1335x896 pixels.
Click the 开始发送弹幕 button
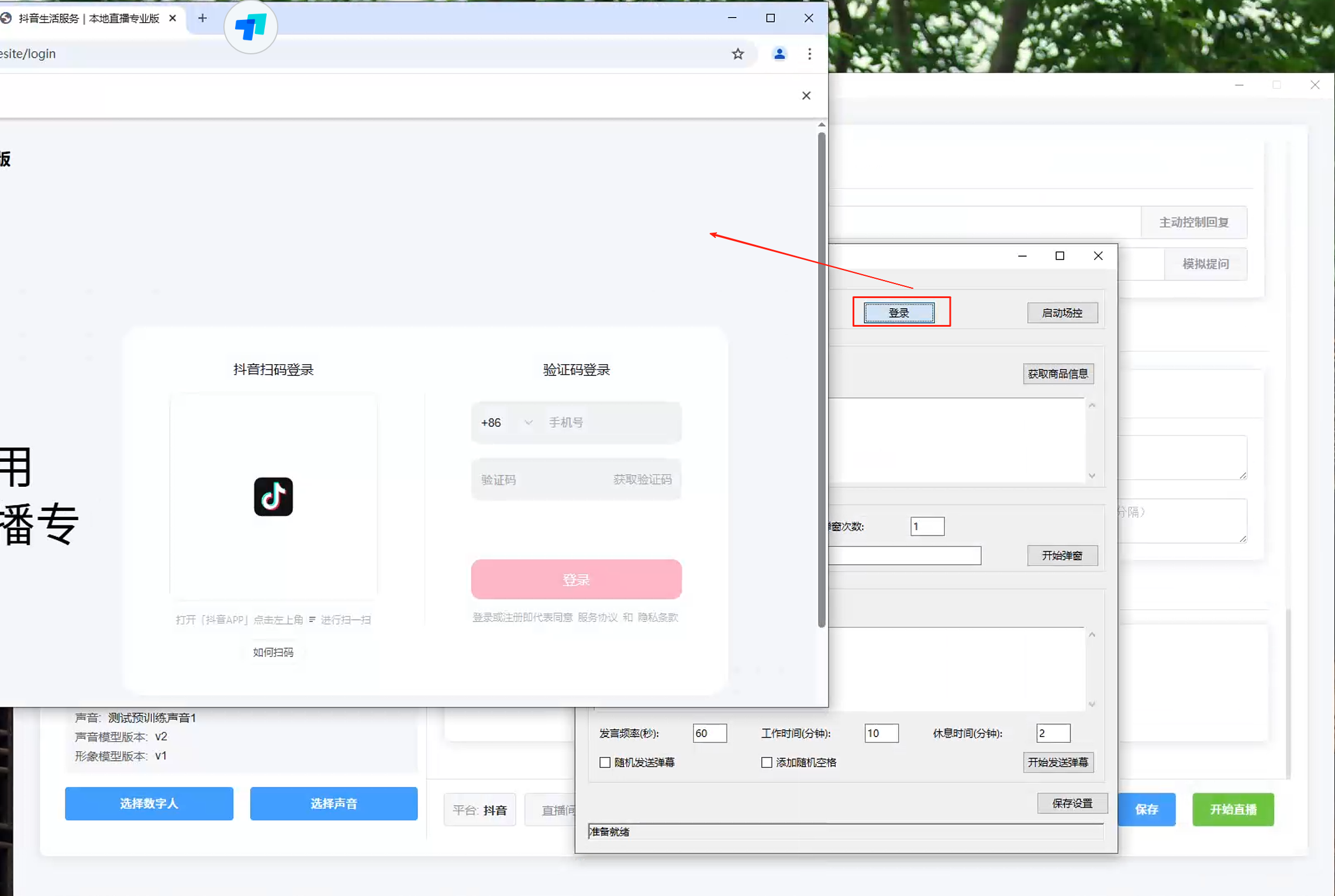pos(1058,763)
